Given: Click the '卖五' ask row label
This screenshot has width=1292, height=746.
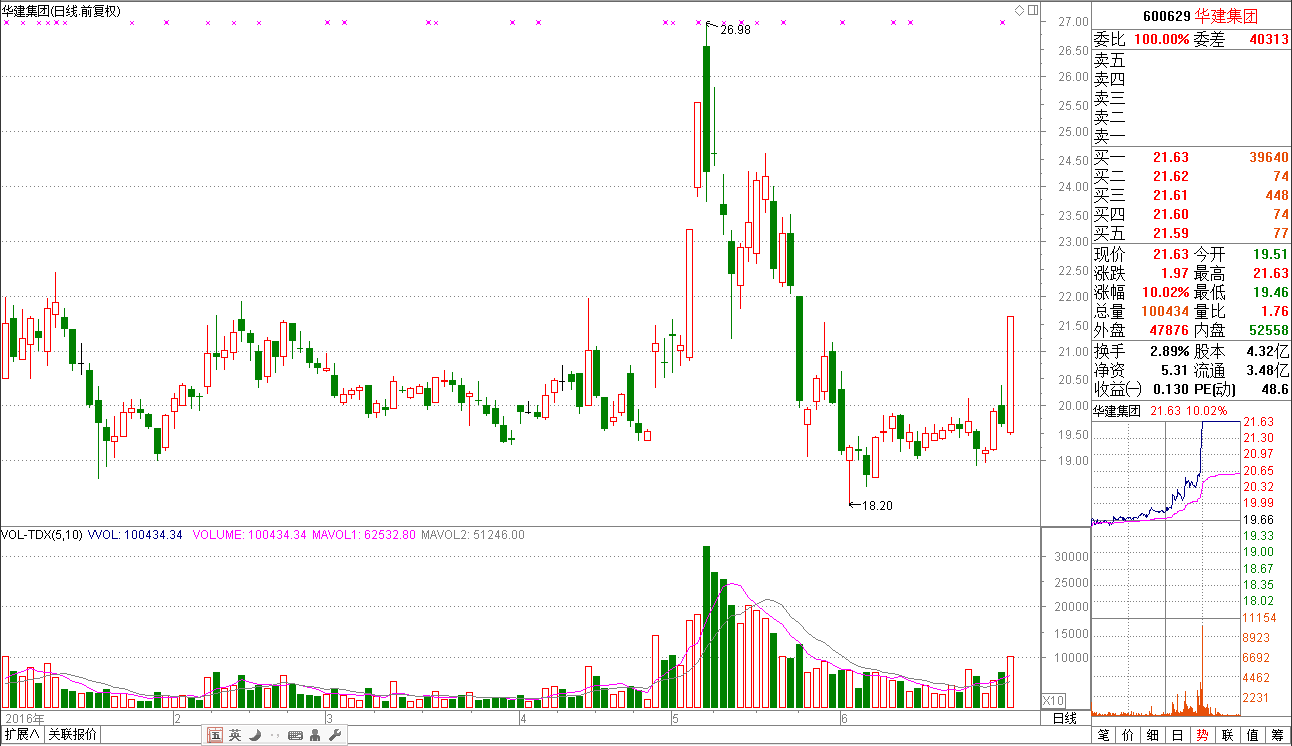Looking at the screenshot, I should click(1109, 60).
